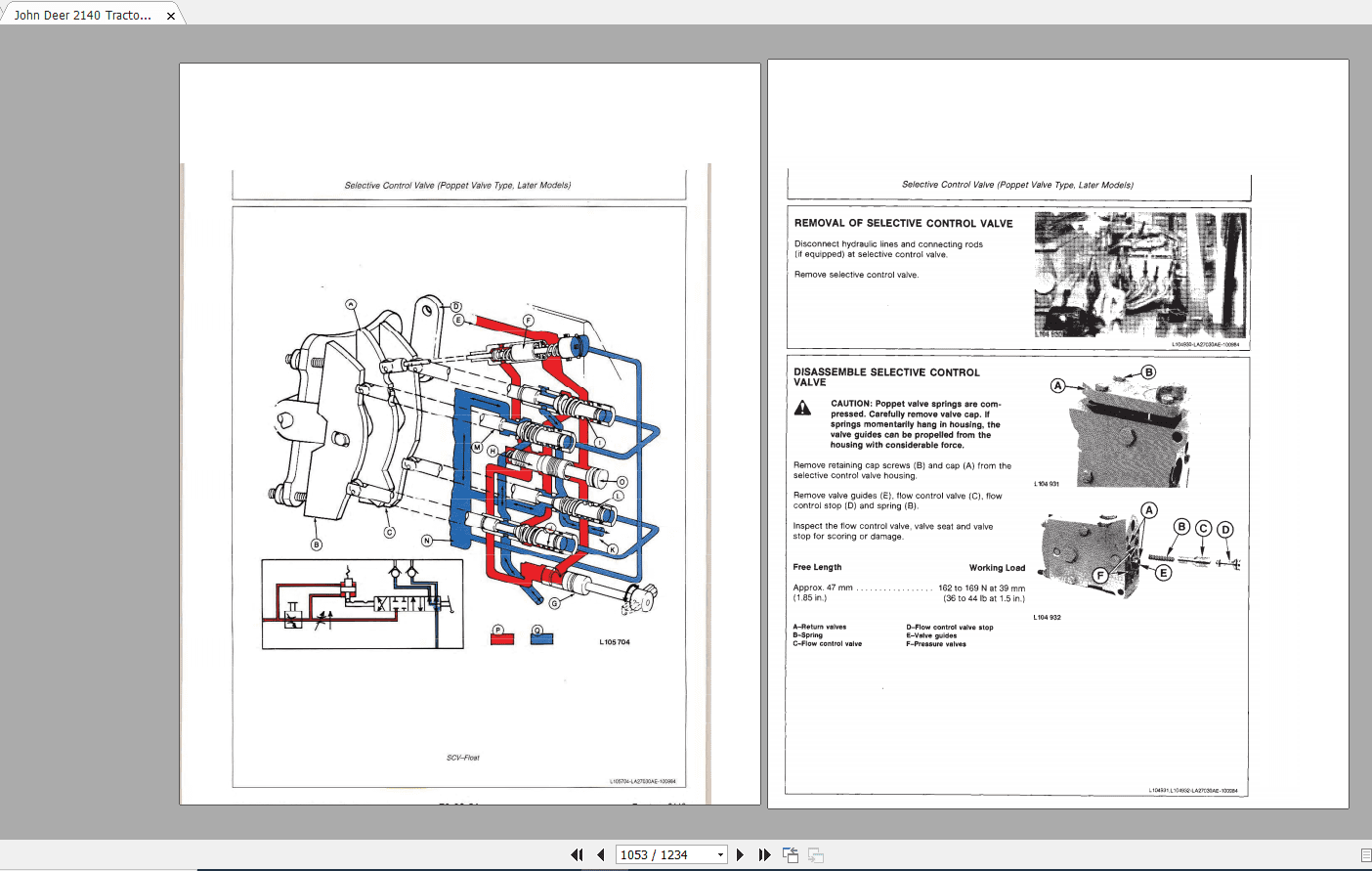Screen dimensions: 1372x871
Task: Open the page number dropdown
Action: coord(720,854)
